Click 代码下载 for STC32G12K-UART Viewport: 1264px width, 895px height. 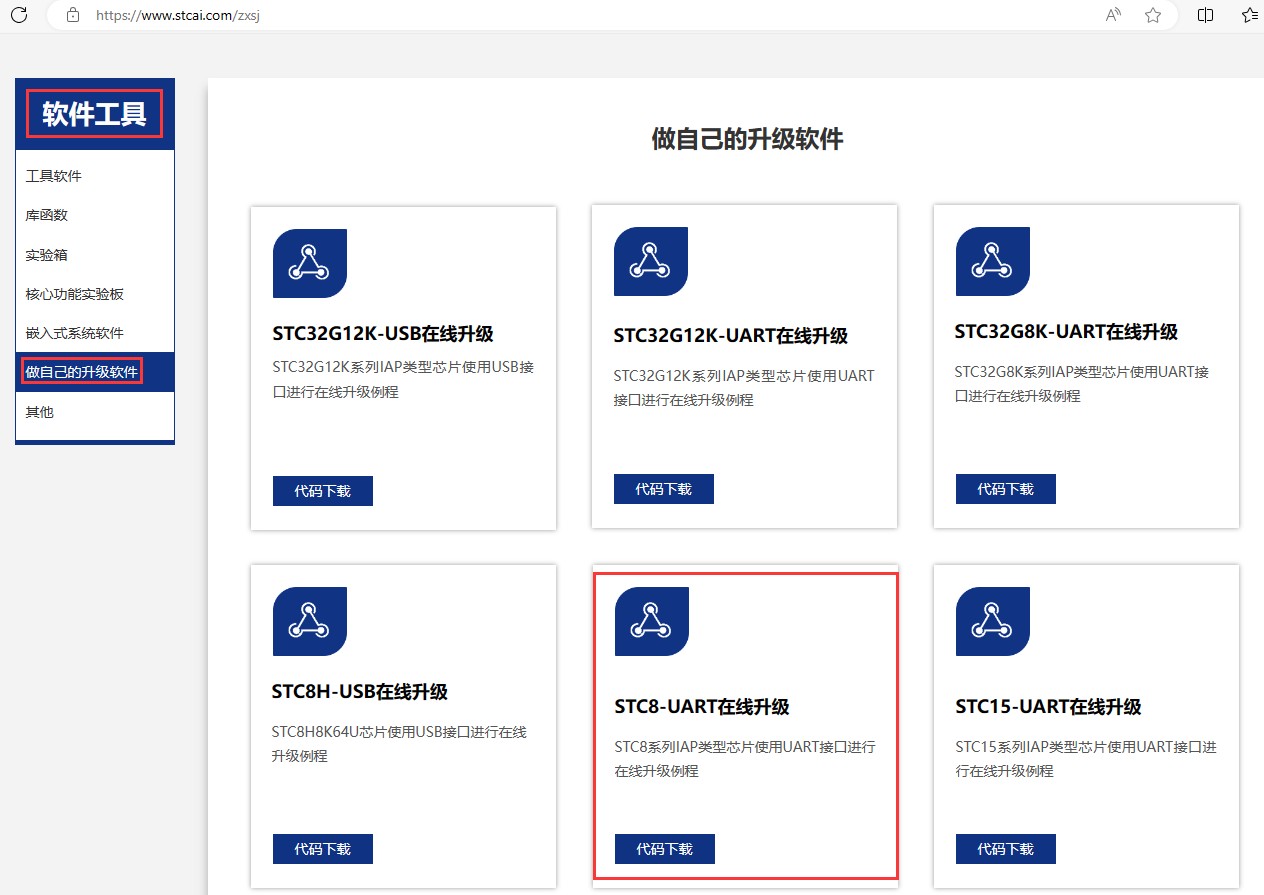[x=664, y=489]
